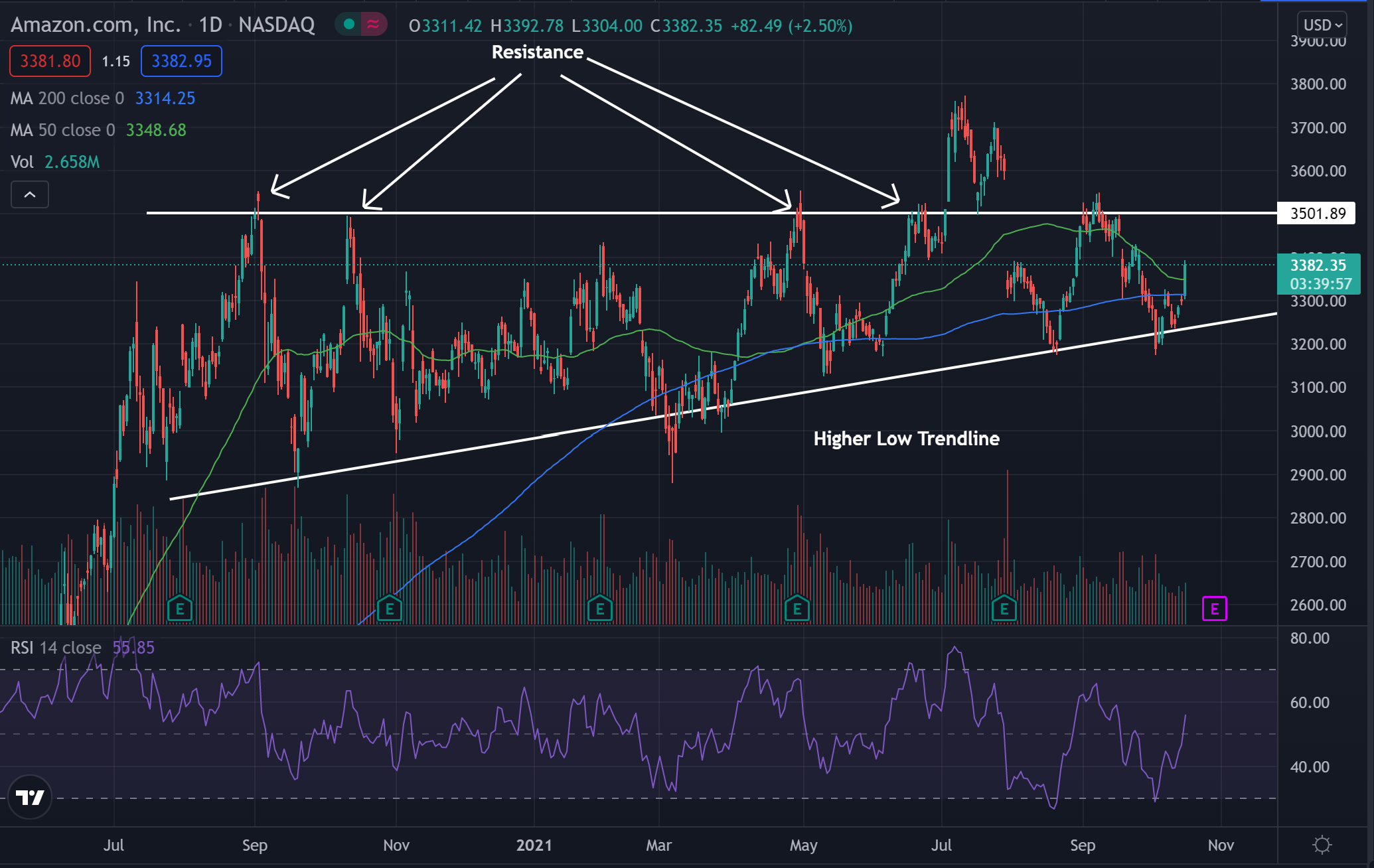
Task: Click the NASDAQ exchange label in header
Action: point(276,25)
